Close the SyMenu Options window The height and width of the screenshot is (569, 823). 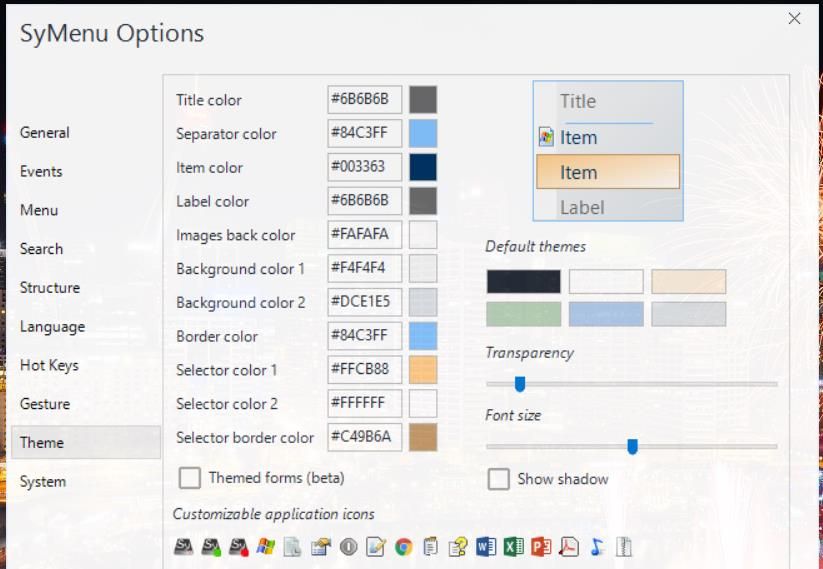click(794, 18)
